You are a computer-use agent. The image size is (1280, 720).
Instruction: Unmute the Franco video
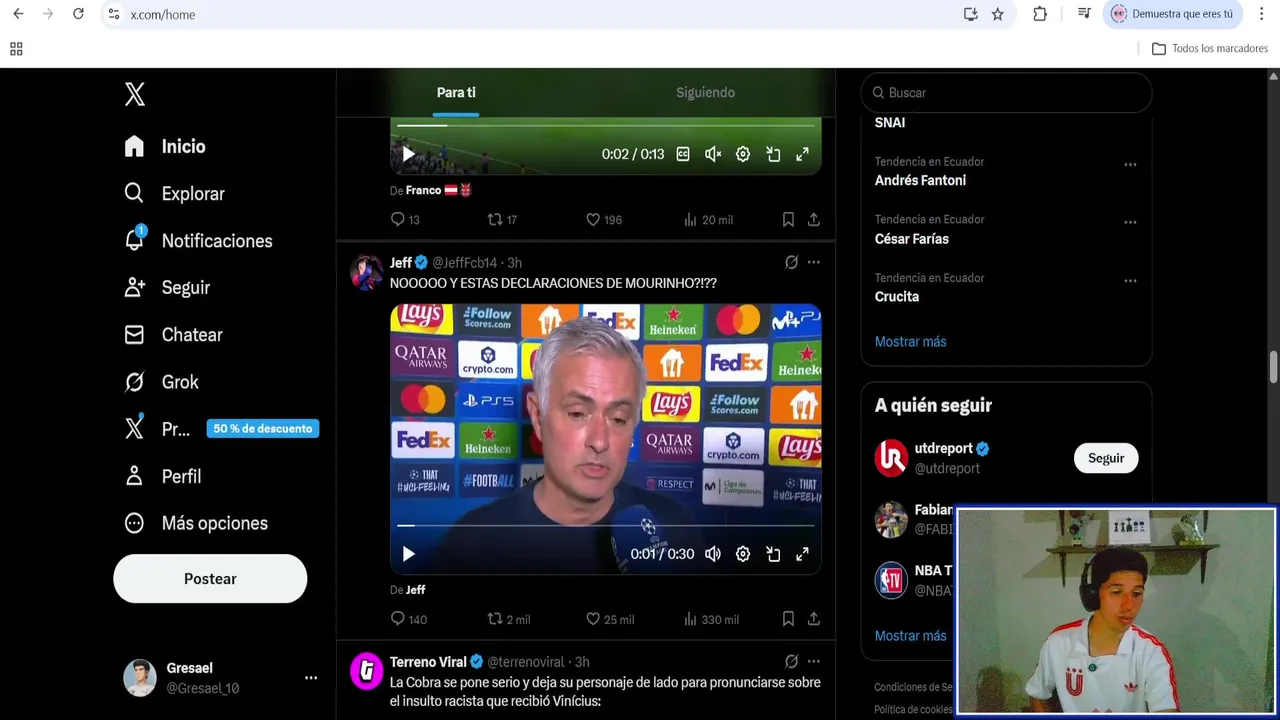[713, 154]
